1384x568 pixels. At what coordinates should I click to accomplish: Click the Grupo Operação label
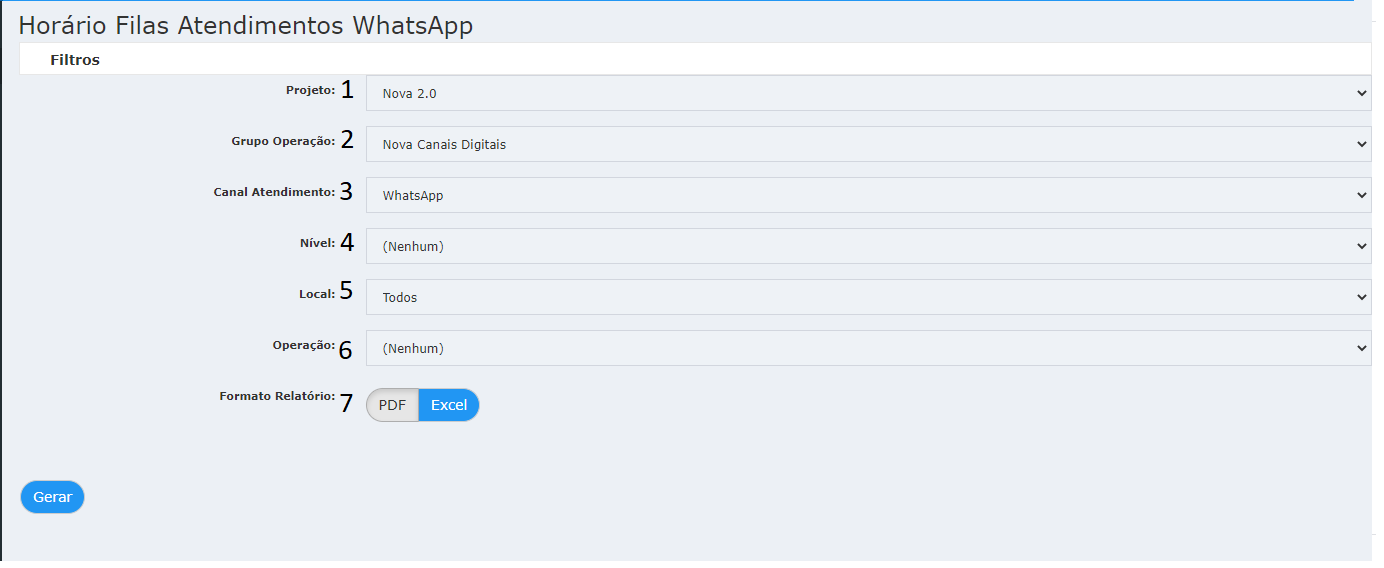point(283,141)
